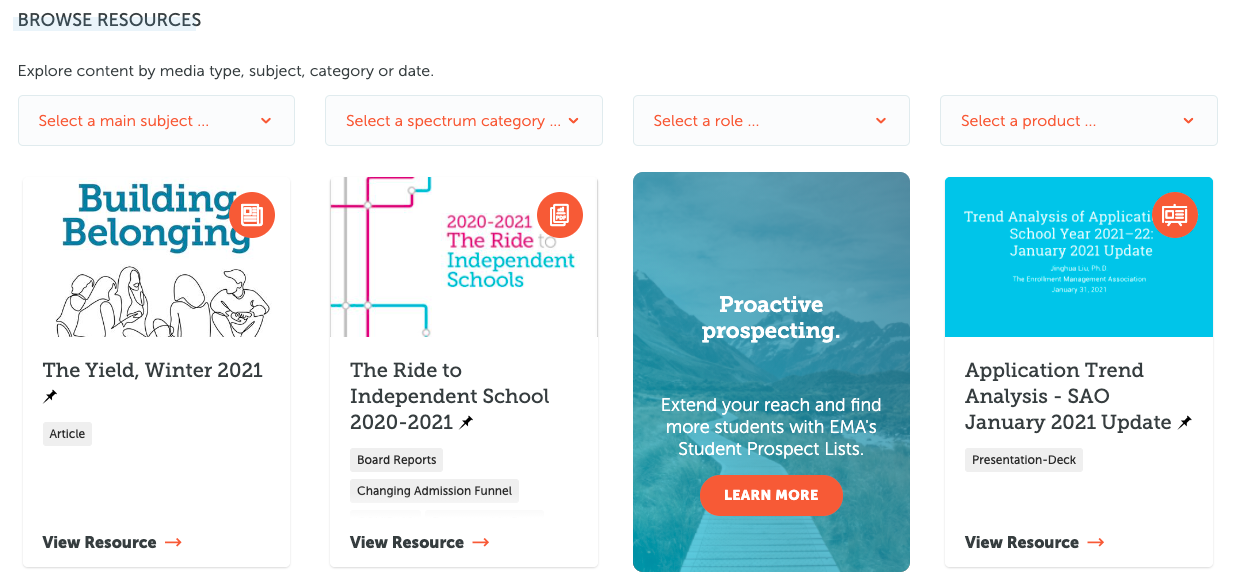Screen dimensions: 1237x583
Task: Select the Board Reports tag
Action: (x=396, y=460)
